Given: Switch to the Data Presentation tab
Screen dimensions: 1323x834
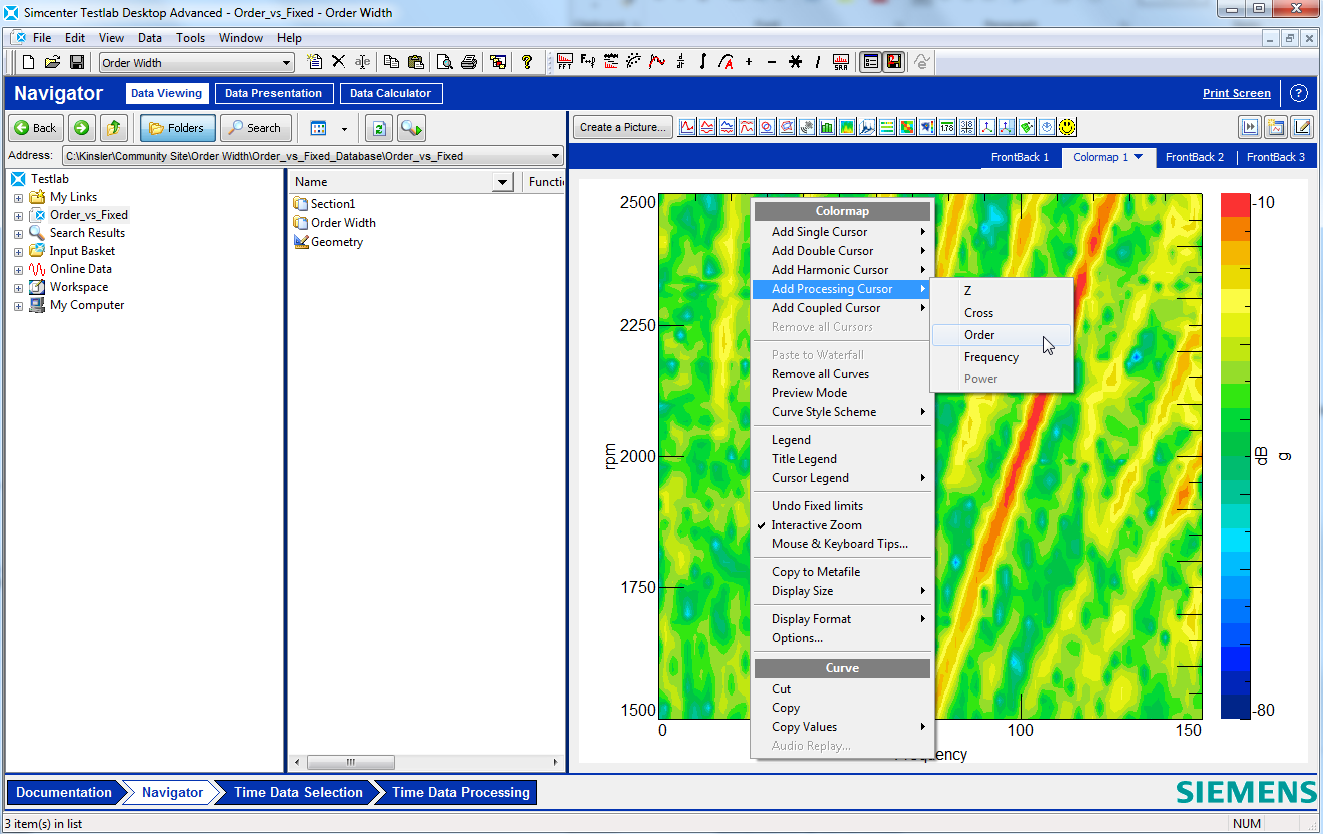Looking at the screenshot, I should pos(273,93).
